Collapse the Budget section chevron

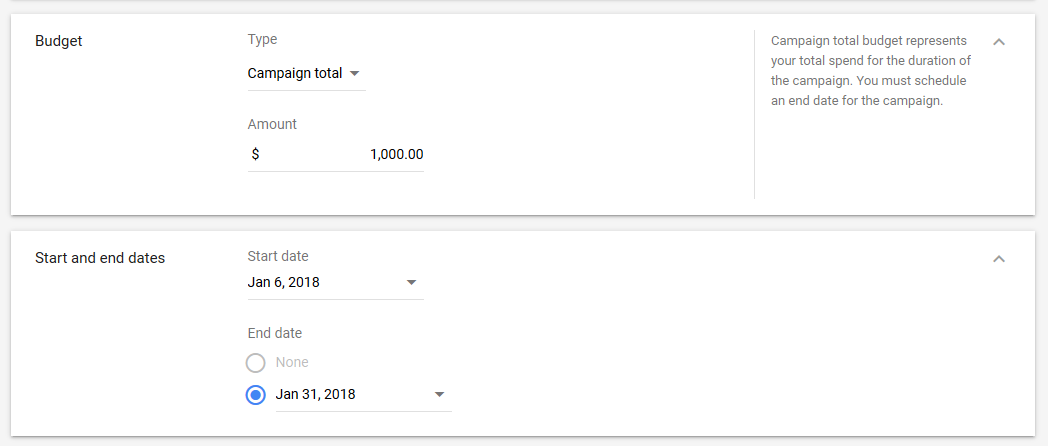[998, 42]
